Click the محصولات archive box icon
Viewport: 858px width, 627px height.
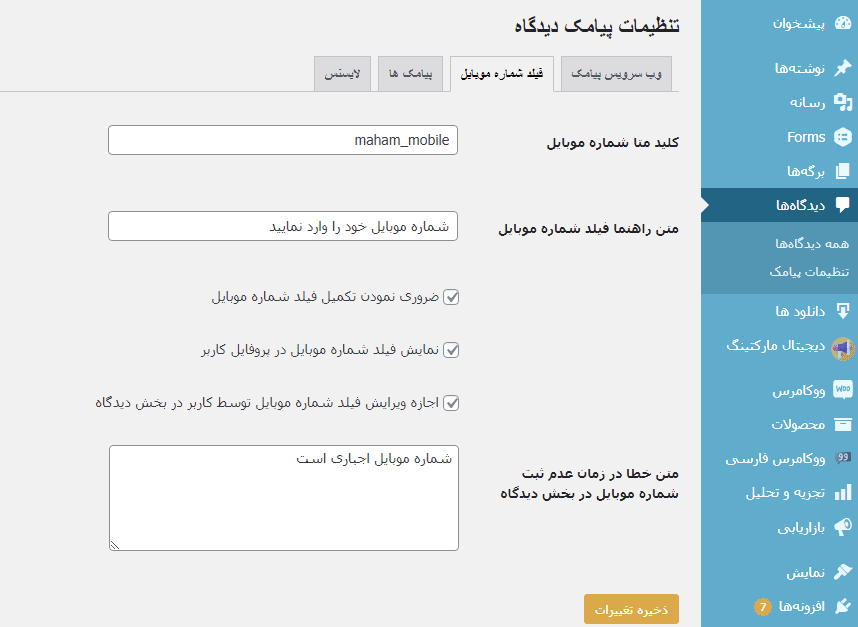pyautogui.click(x=843, y=425)
